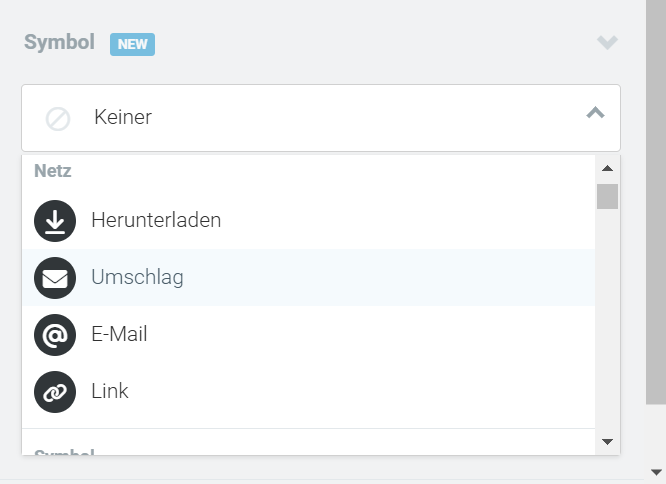This screenshot has height=484, width=666.
Task: Click the Netz group heading
Action: (x=53, y=171)
